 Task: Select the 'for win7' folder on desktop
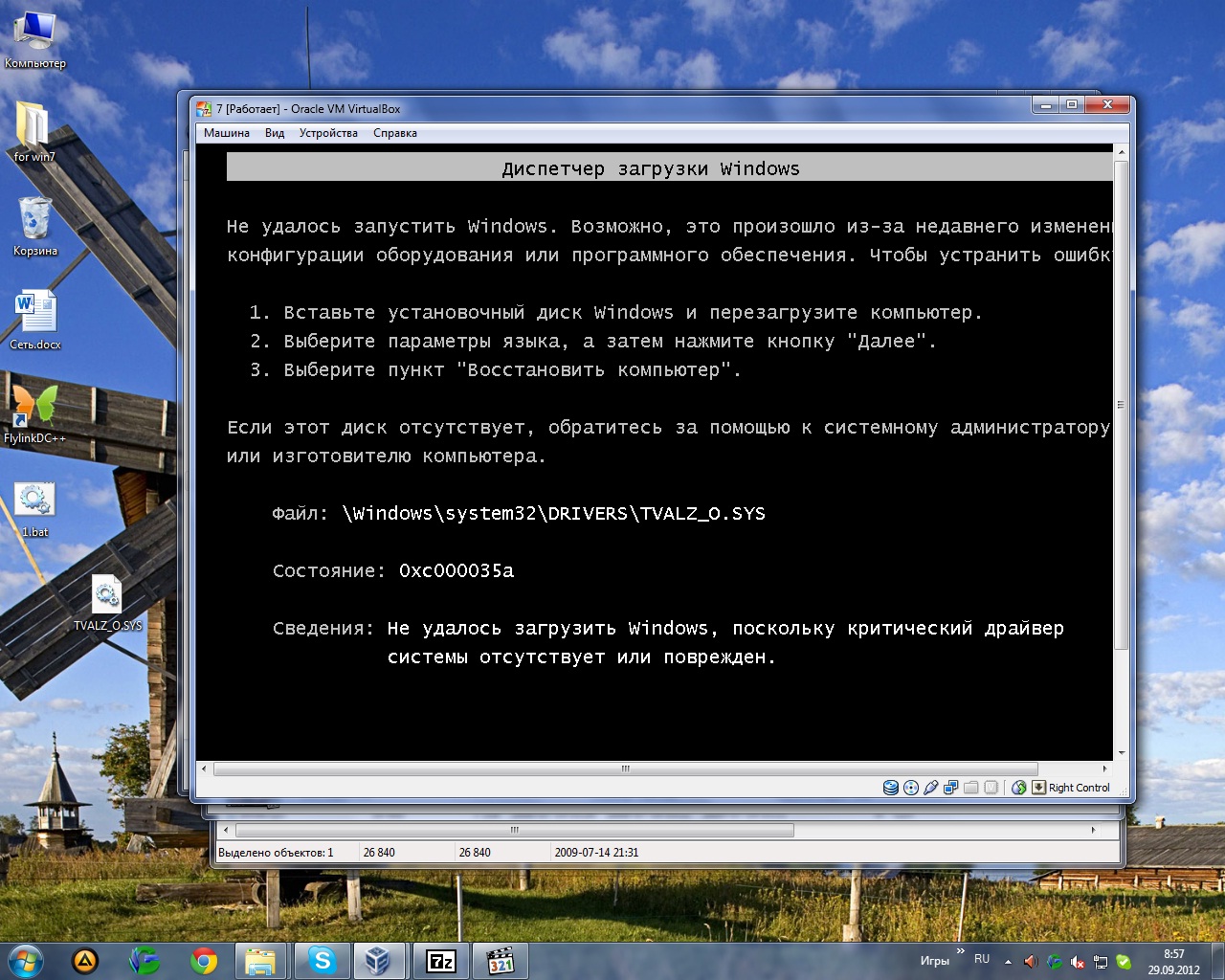34,131
